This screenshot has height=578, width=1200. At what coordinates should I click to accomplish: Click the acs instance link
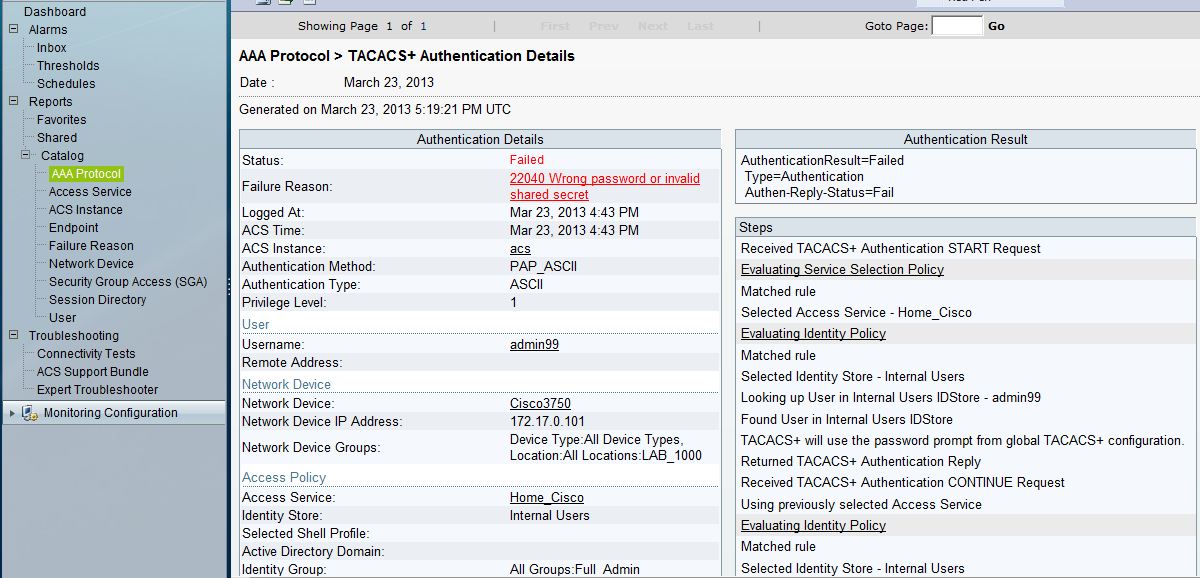click(x=520, y=249)
